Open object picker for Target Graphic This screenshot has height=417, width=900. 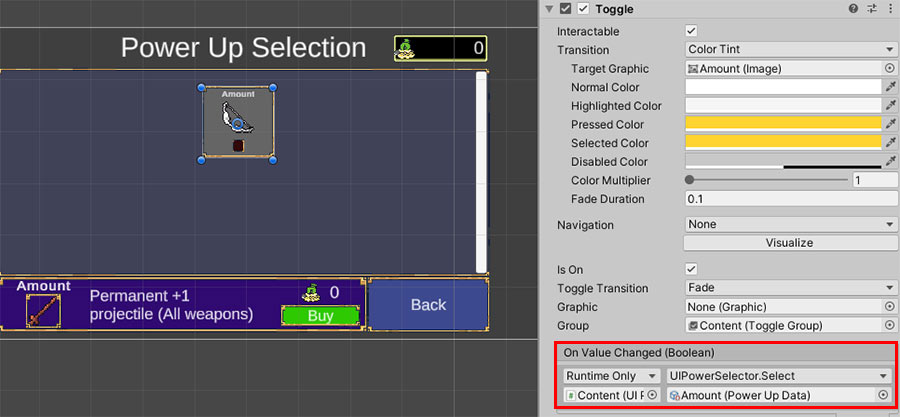coord(890,69)
